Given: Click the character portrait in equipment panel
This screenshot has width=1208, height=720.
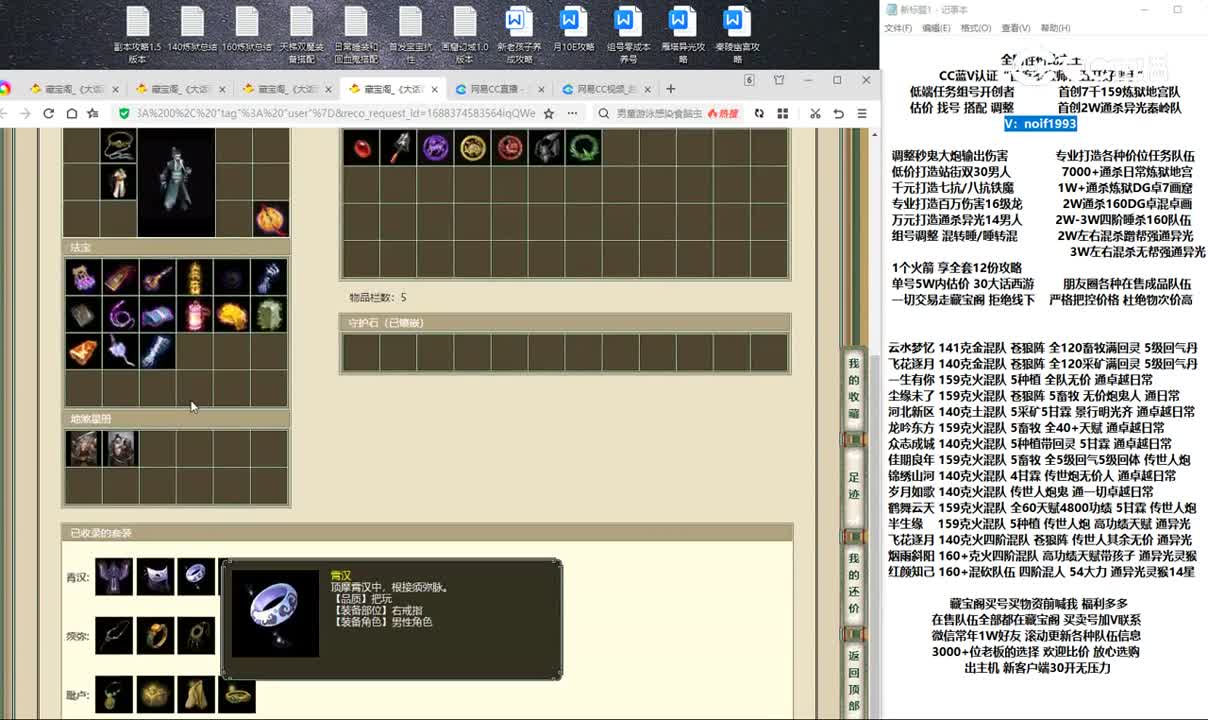Looking at the screenshot, I should [x=176, y=182].
